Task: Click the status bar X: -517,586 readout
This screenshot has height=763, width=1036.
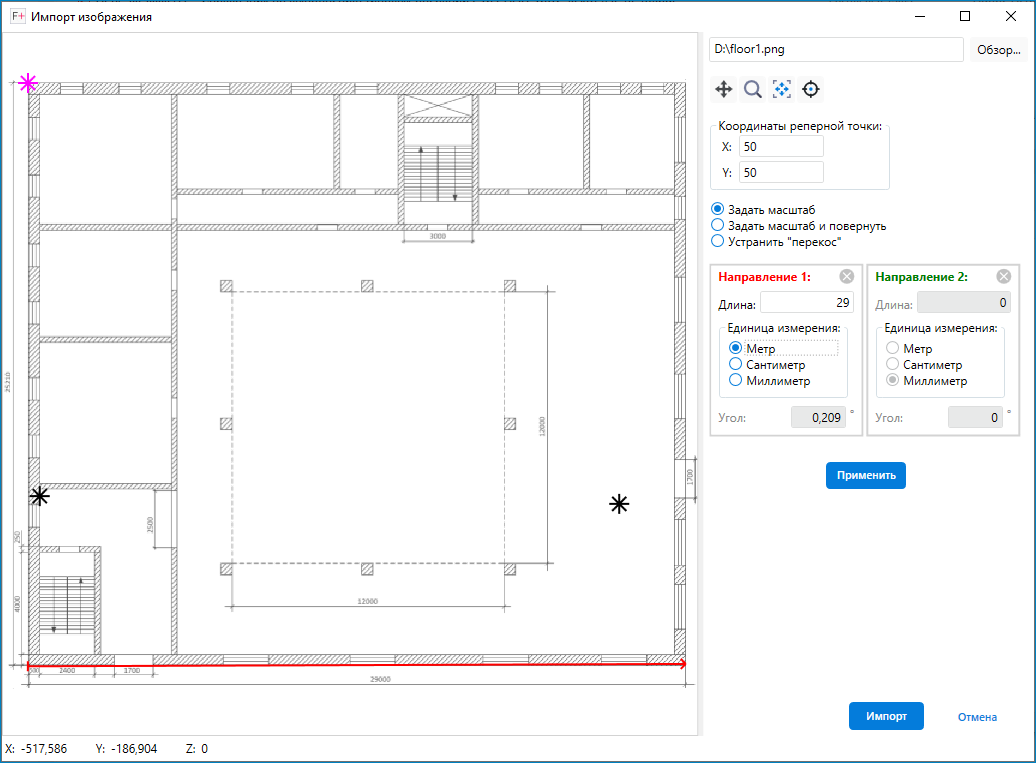Action: (36, 748)
